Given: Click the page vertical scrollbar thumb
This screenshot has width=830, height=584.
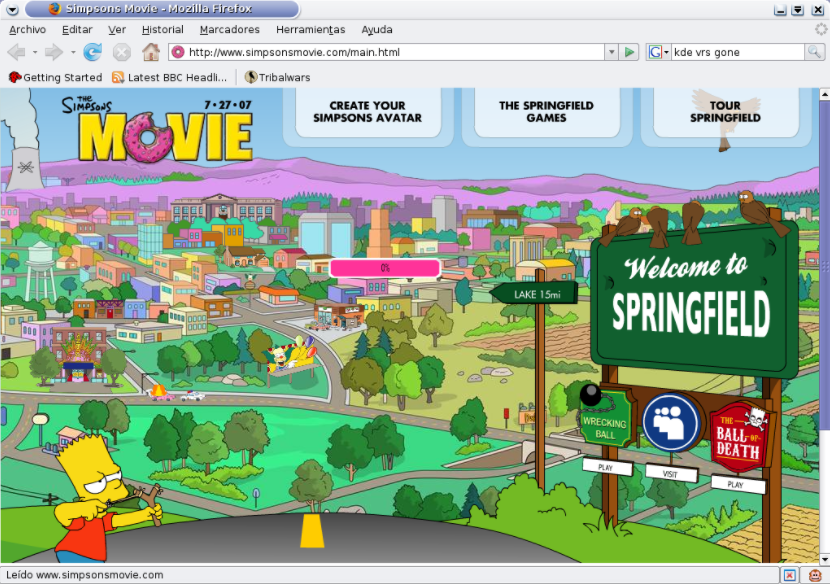Looking at the screenshot, I should [x=824, y=265].
